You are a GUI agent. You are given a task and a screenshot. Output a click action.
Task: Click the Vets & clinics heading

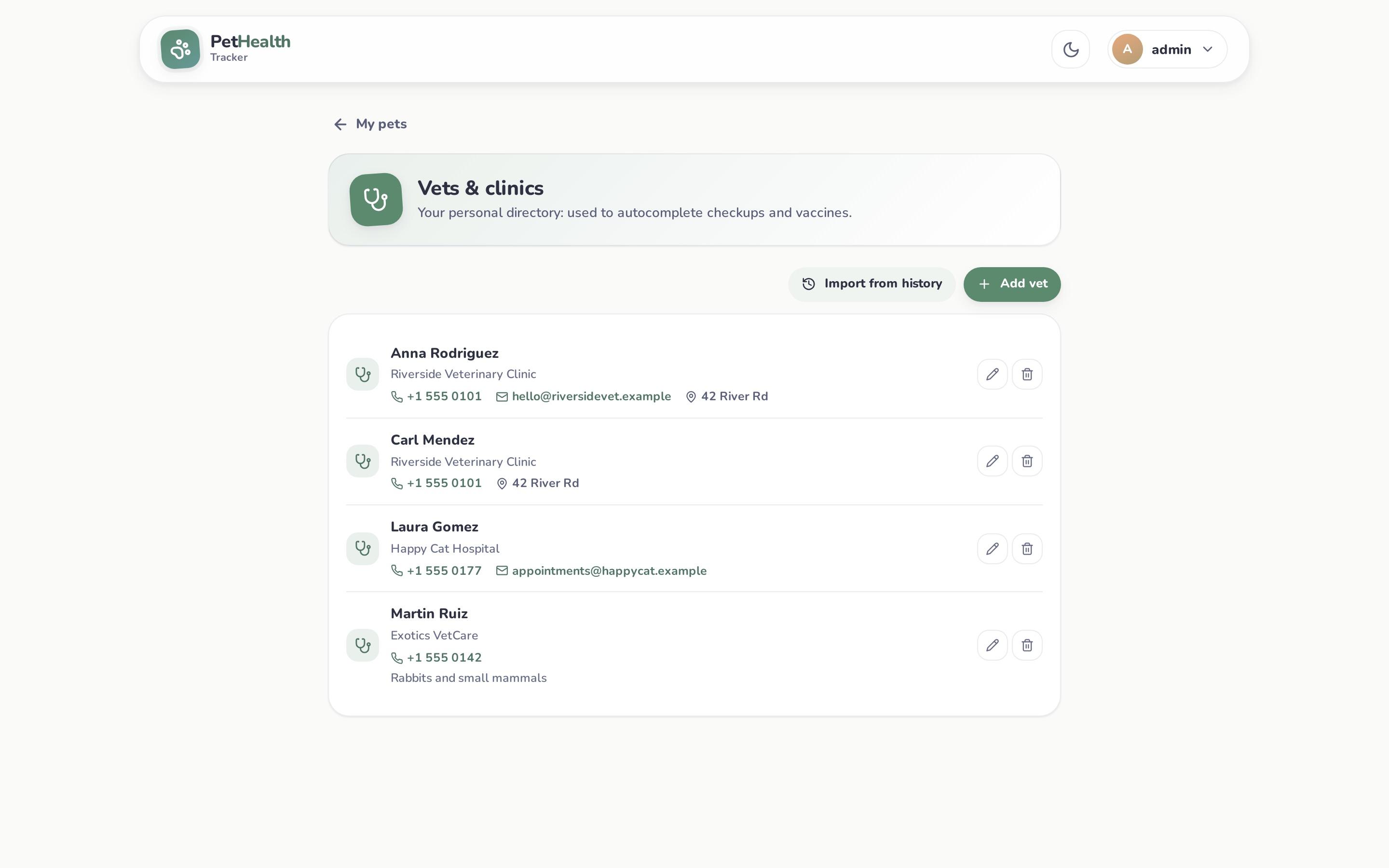click(480, 188)
